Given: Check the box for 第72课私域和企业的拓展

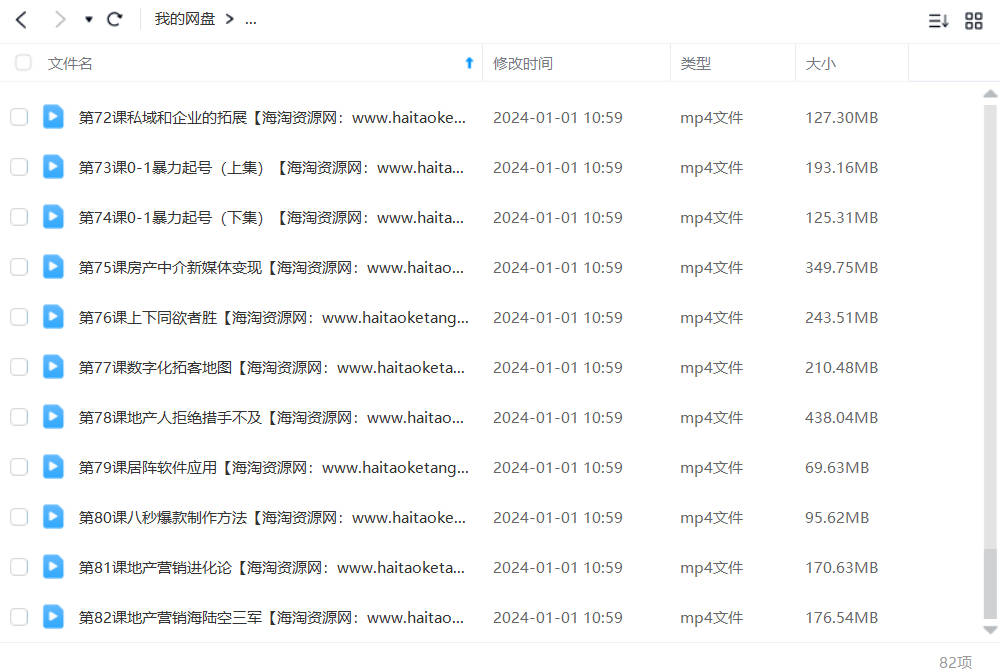Looking at the screenshot, I should [19, 117].
